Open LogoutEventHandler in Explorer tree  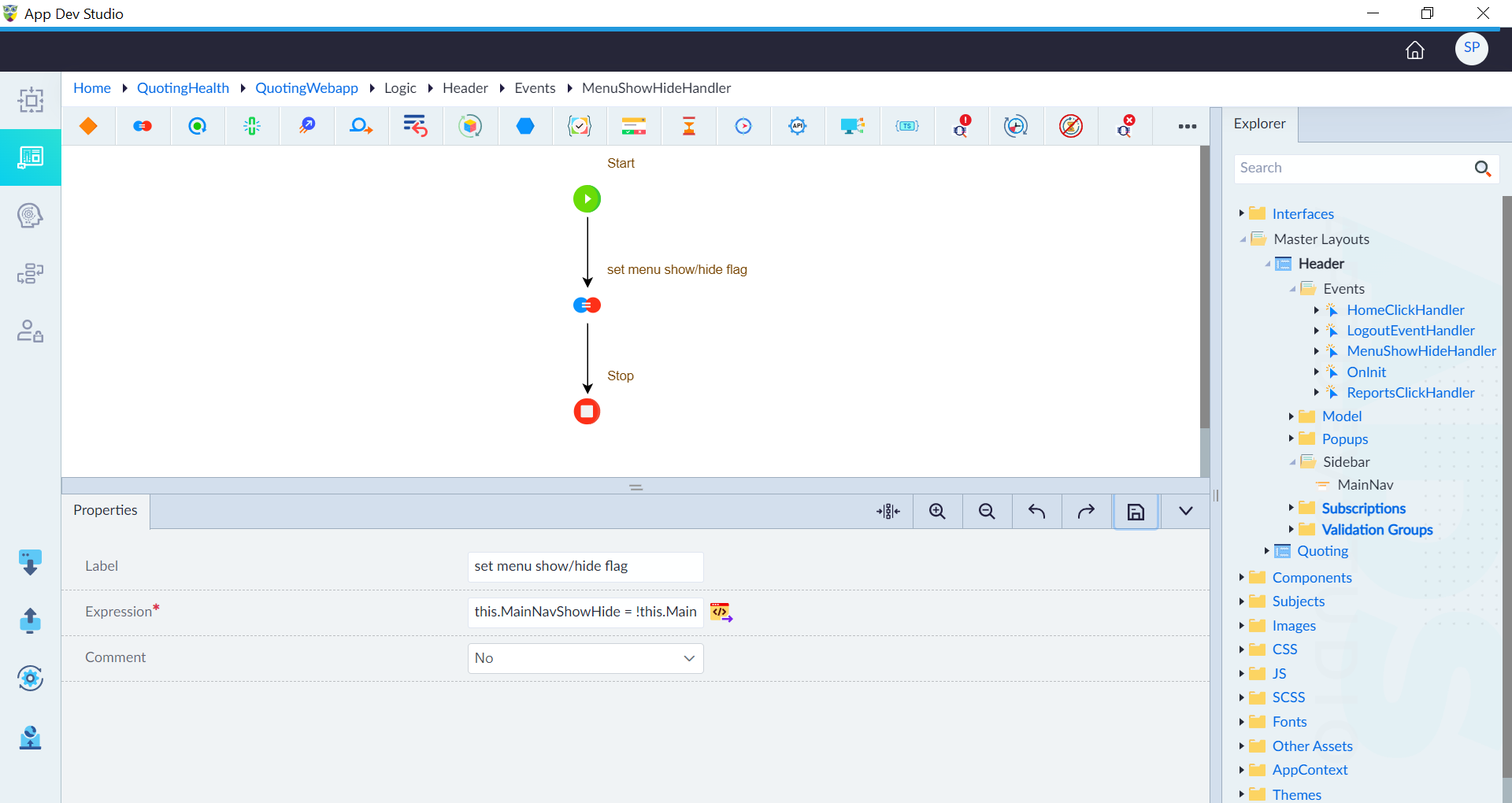point(1410,331)
